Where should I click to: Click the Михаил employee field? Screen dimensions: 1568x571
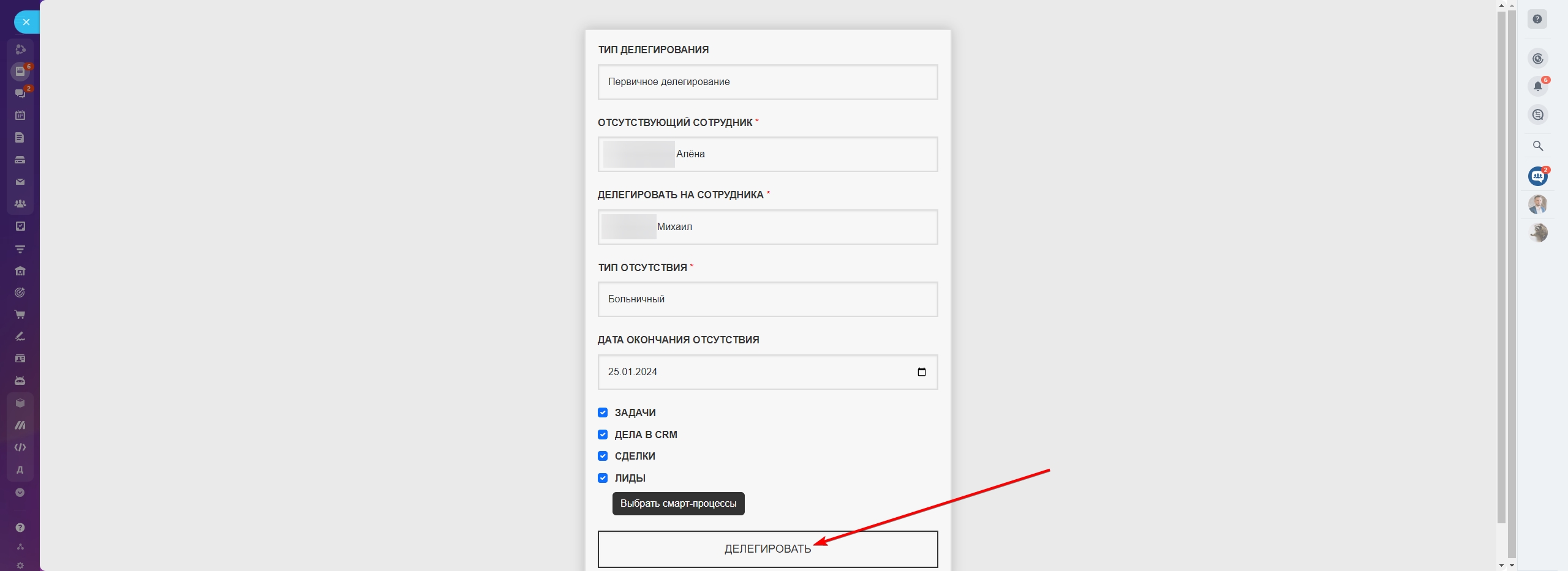point(767,227)
